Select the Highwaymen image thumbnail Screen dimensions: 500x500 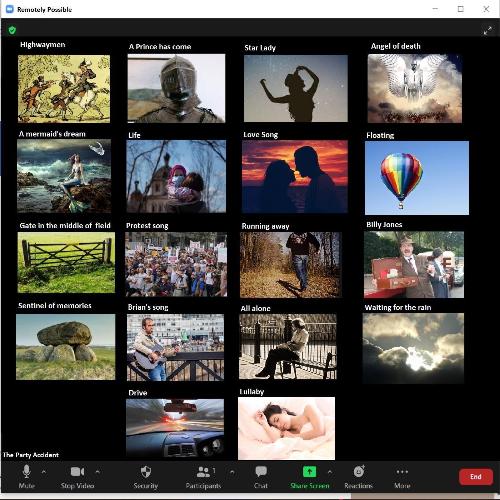click(64, 89)
